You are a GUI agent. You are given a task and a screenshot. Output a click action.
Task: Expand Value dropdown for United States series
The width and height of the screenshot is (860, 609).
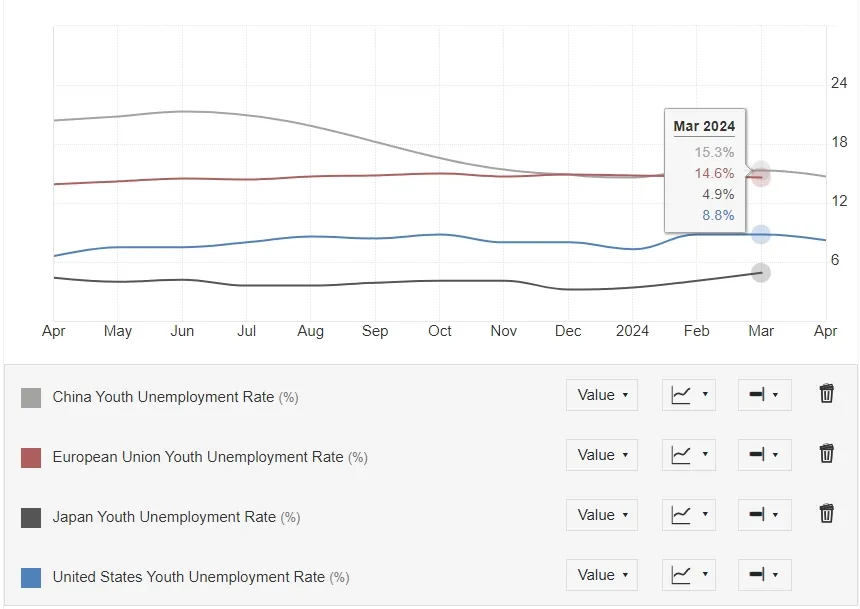coord(602,574)
